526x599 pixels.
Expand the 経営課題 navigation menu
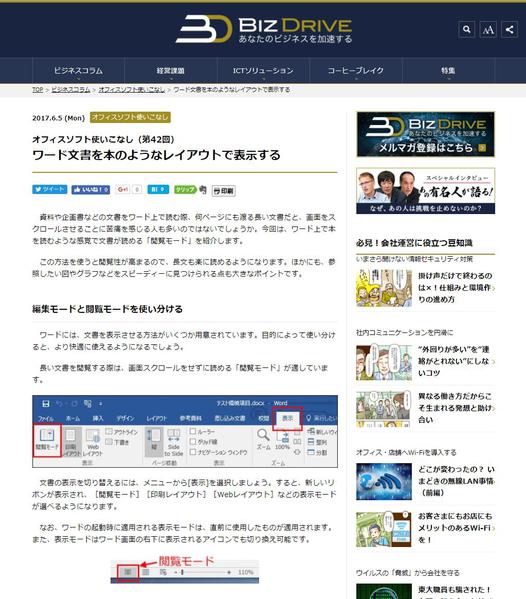pyautogui.click(x=171, y=71)
